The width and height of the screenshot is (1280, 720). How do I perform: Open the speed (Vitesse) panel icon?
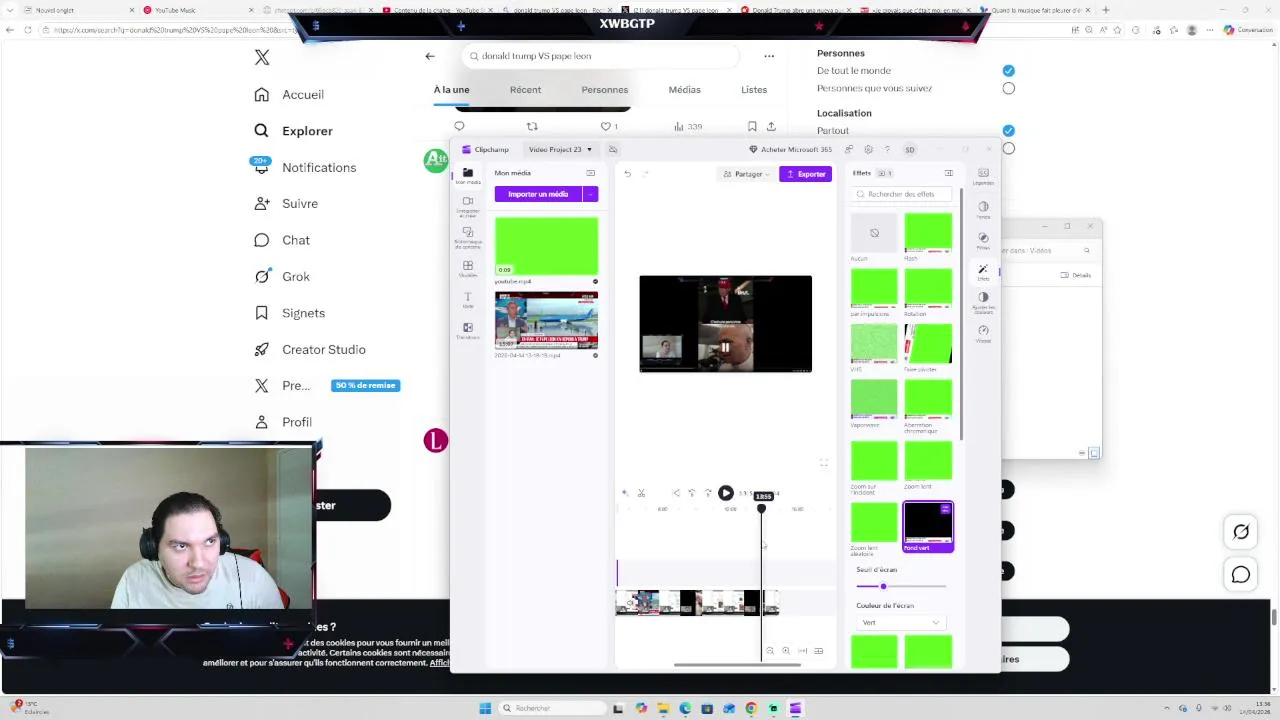[983, 330]
